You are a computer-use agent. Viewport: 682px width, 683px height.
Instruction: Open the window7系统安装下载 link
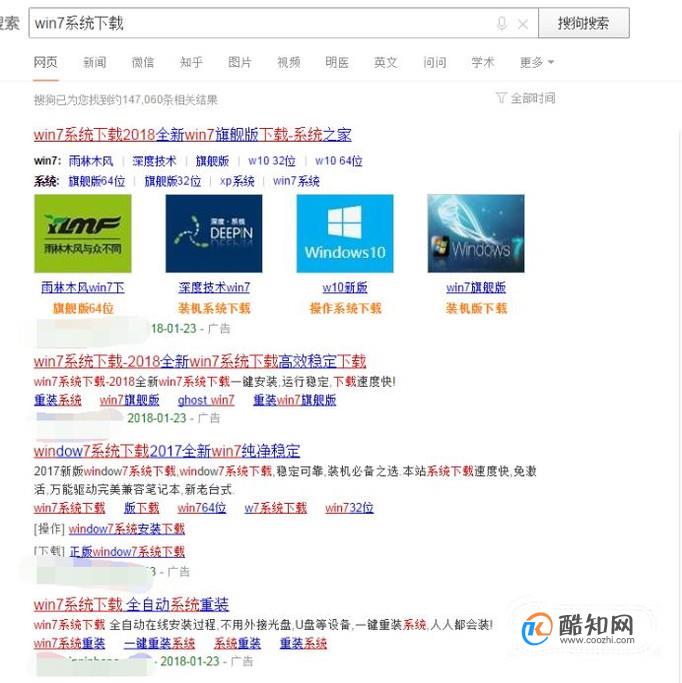coord(127,529)
